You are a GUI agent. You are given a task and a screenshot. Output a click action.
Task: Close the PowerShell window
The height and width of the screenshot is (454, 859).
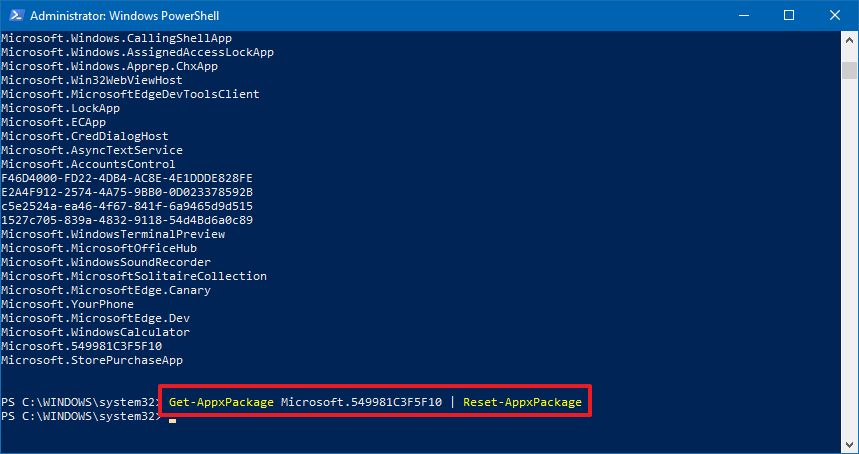pos(835,15)
